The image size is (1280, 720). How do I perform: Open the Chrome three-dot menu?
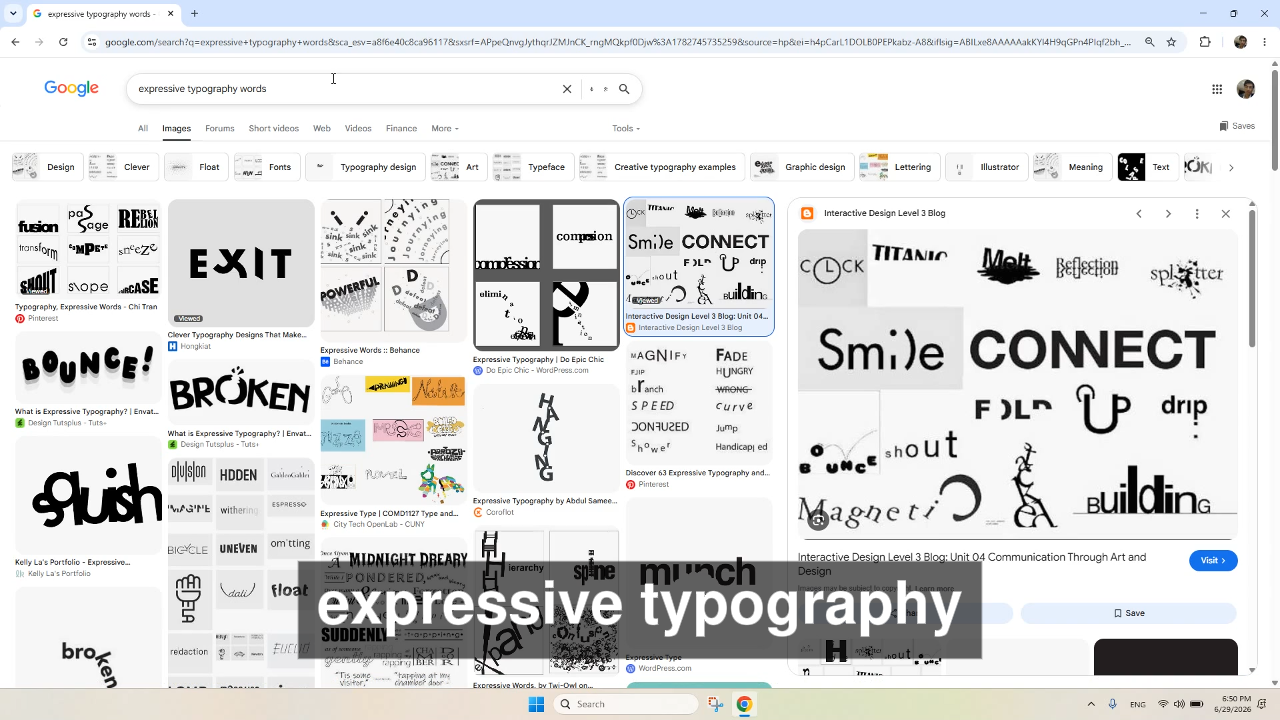click(x=1263, y=42)
